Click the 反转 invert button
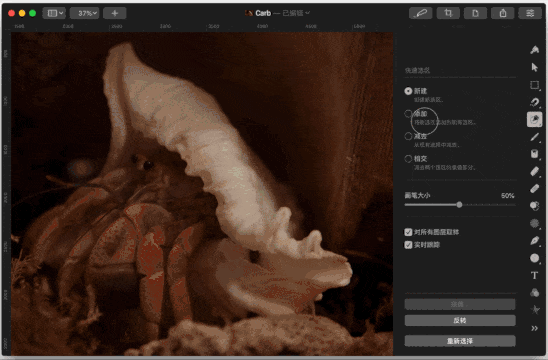The image size is (548, 360). [x=460, y=321]
